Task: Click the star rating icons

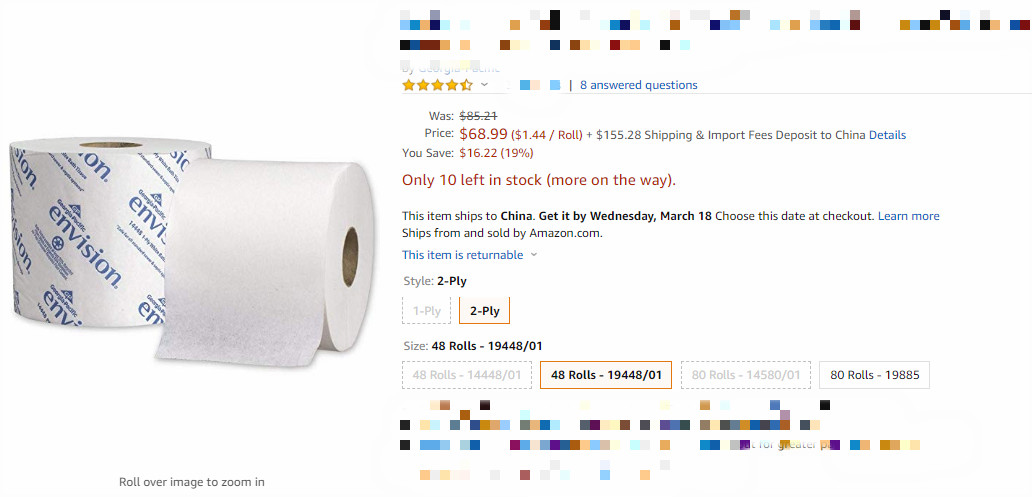Action: tap(437, 85)
